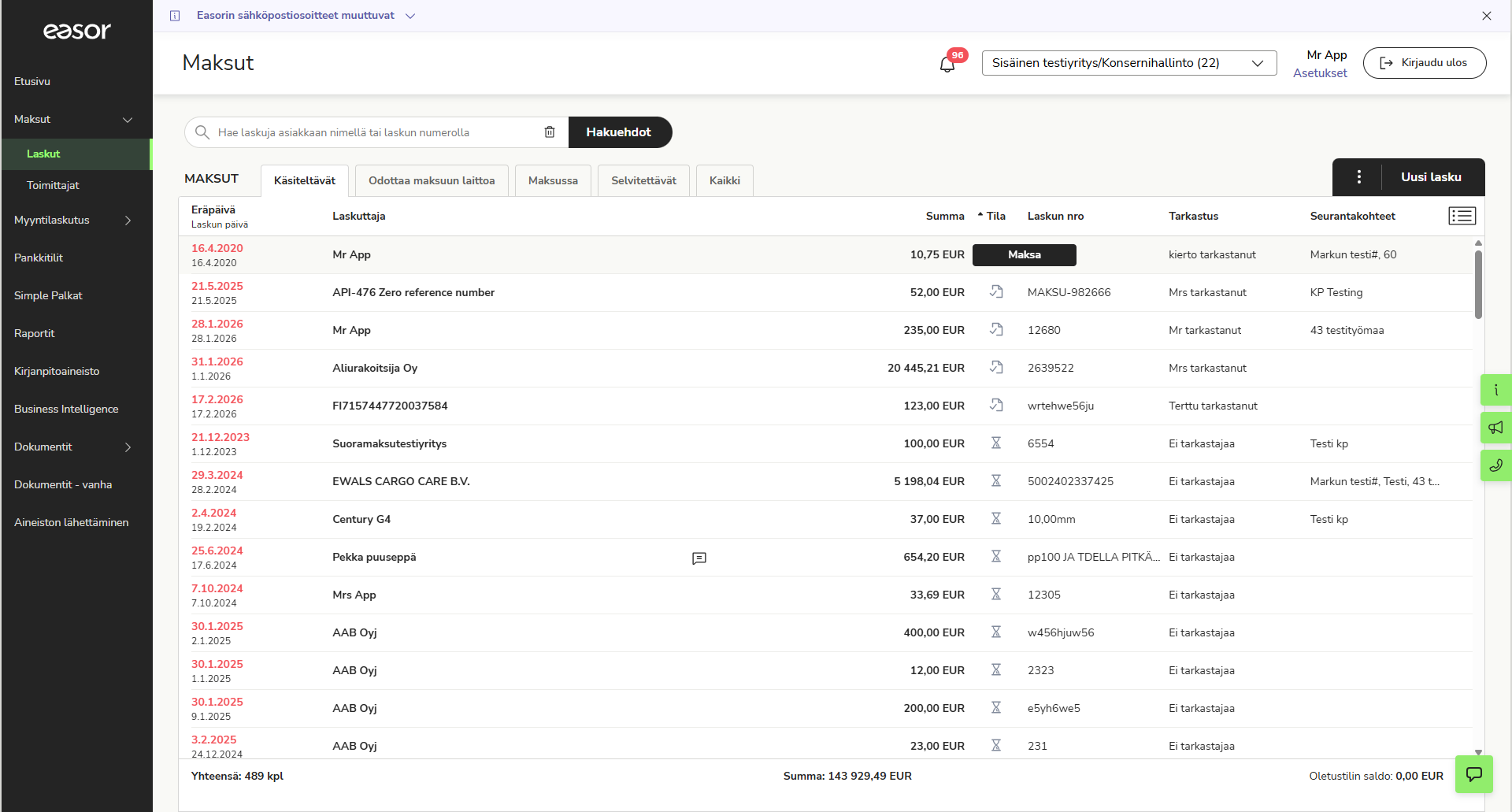Click the status icon for invoice MAKSU-982666
1512x812 pixels.
point(996,292)
